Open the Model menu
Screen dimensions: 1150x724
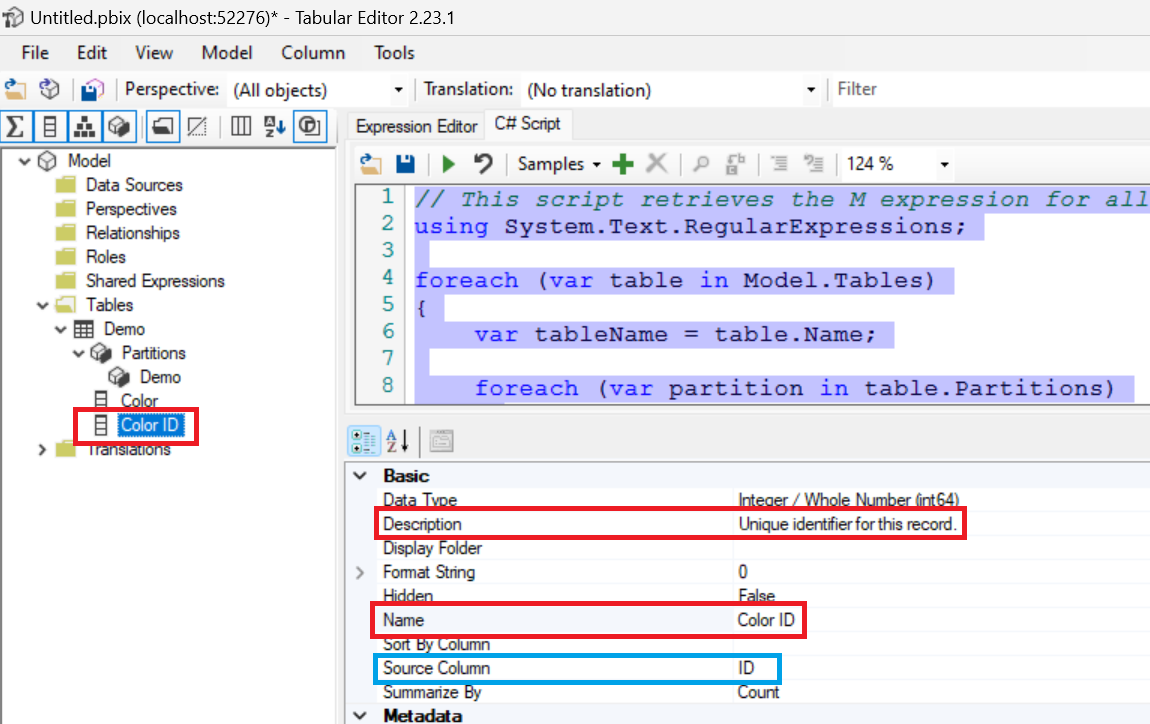coord(226,53)
